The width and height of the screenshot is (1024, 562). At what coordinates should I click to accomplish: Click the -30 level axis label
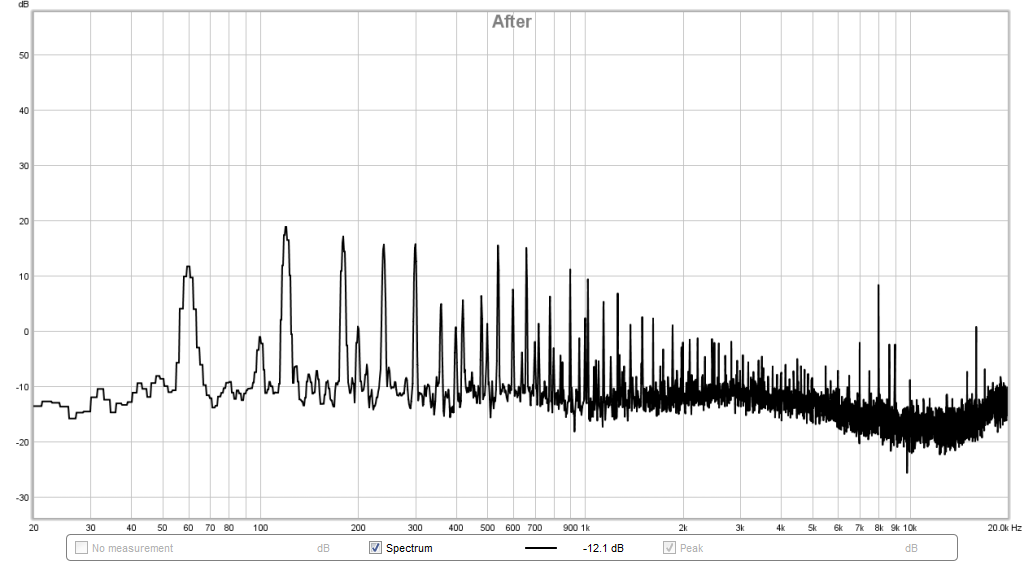coord(23,497)
